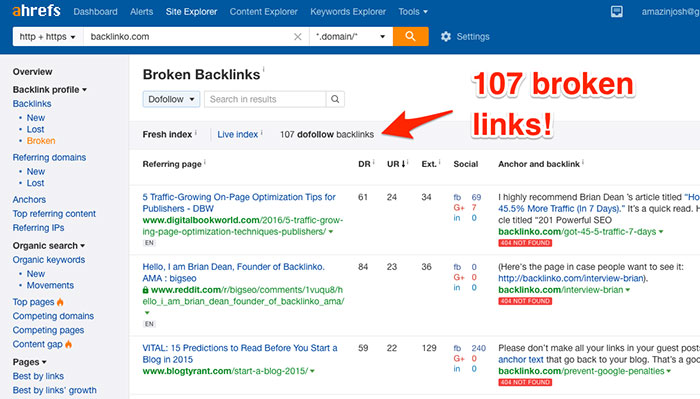Viewport: 700px width, 399px height.
Task: Sort by the UR column header
Action: 396,164
